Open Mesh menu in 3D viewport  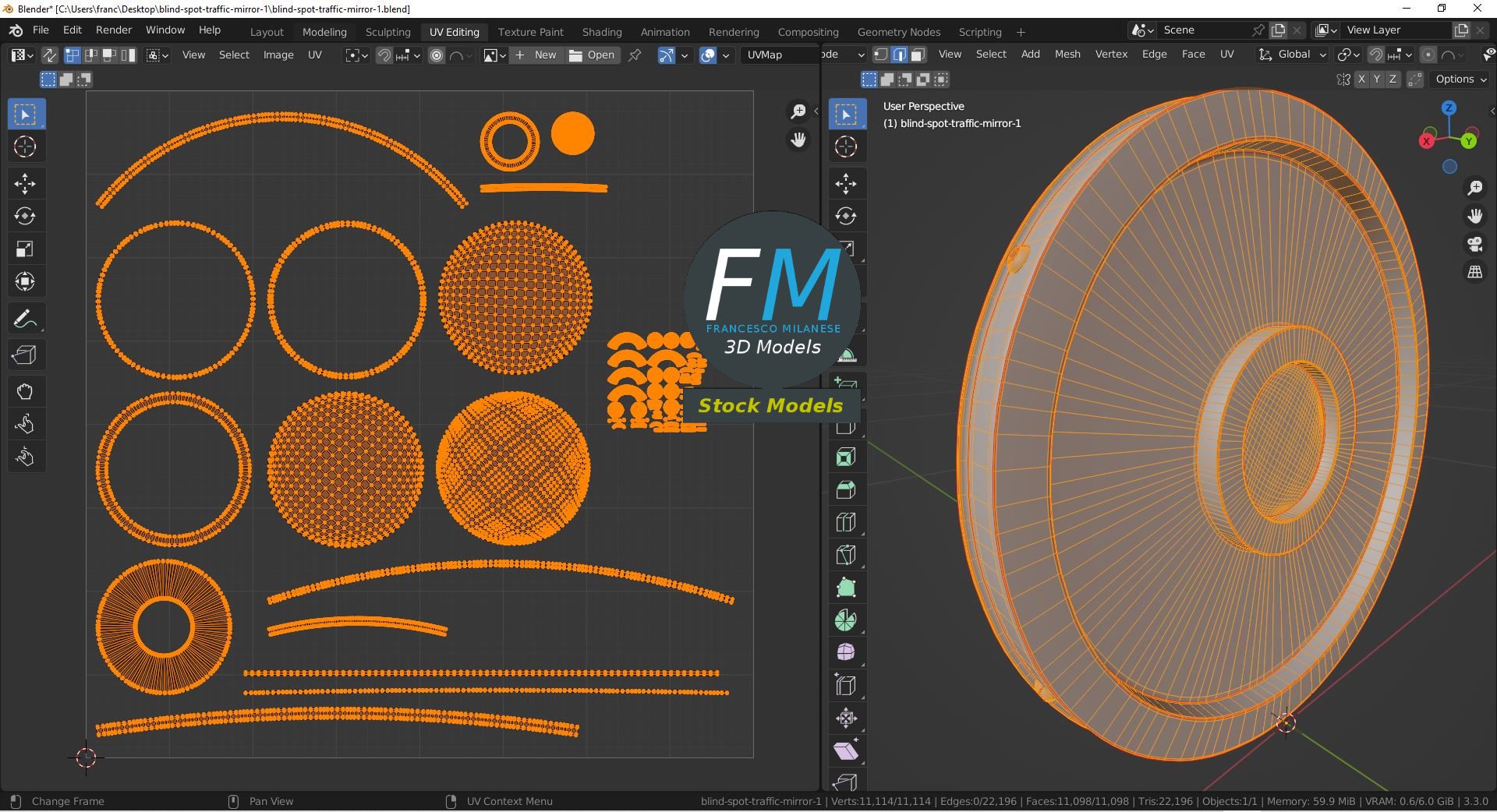pos(1067,54)
